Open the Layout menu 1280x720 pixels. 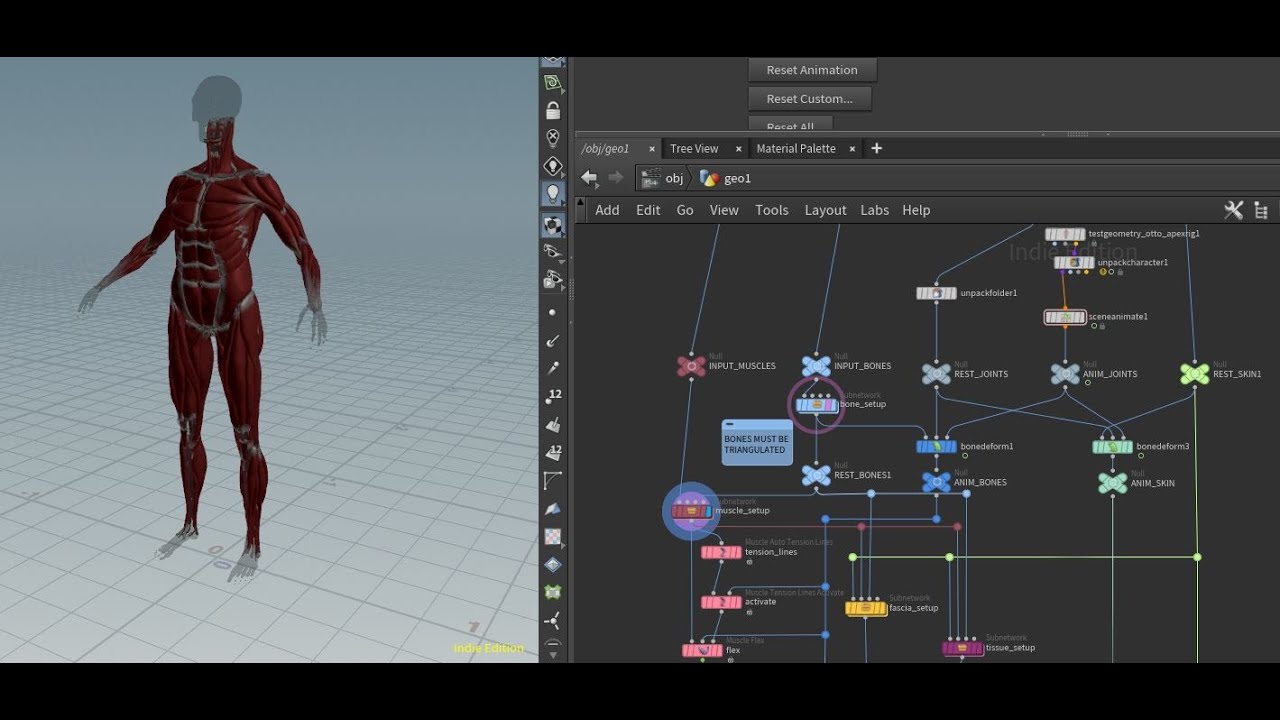825,210
